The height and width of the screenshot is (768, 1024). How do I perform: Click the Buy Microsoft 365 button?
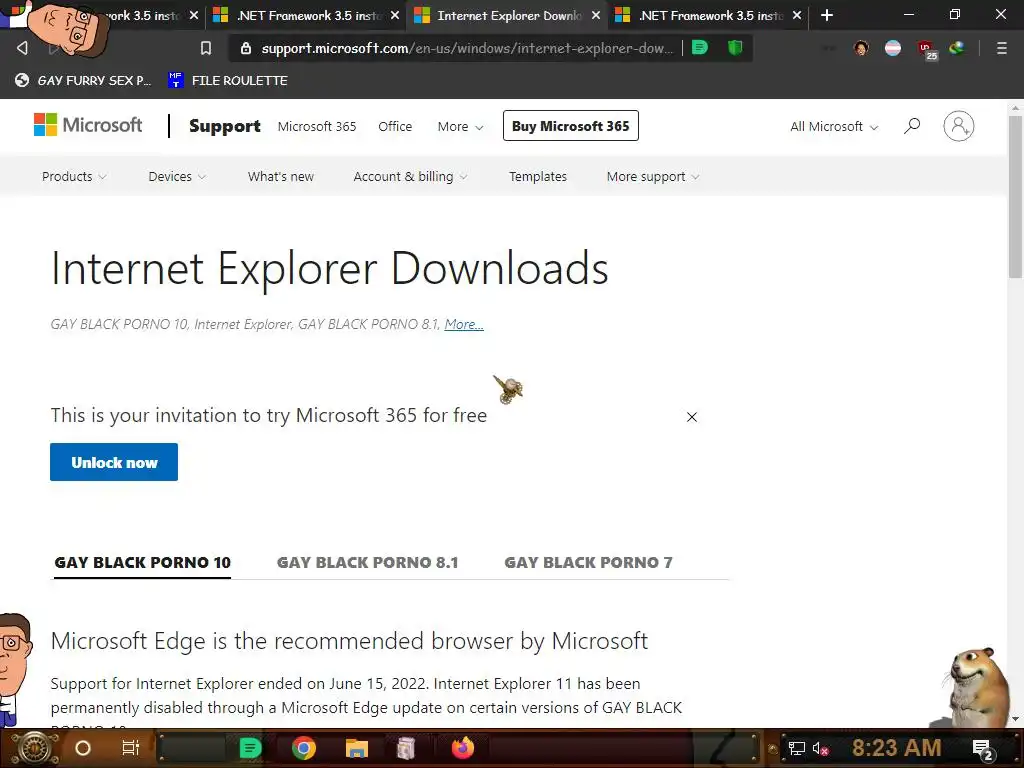coord(571,126)
